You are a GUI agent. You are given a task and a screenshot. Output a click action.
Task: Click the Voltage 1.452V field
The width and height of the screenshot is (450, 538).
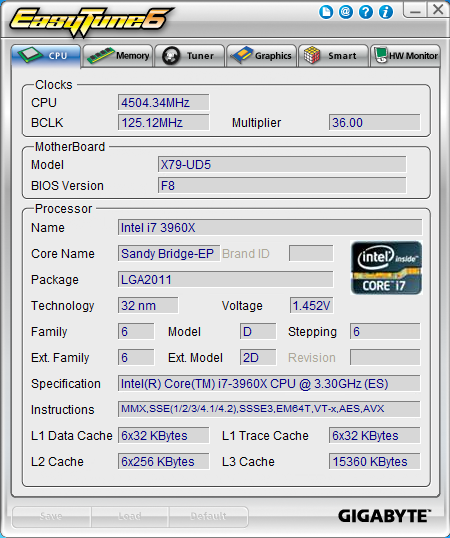[311, 305]
